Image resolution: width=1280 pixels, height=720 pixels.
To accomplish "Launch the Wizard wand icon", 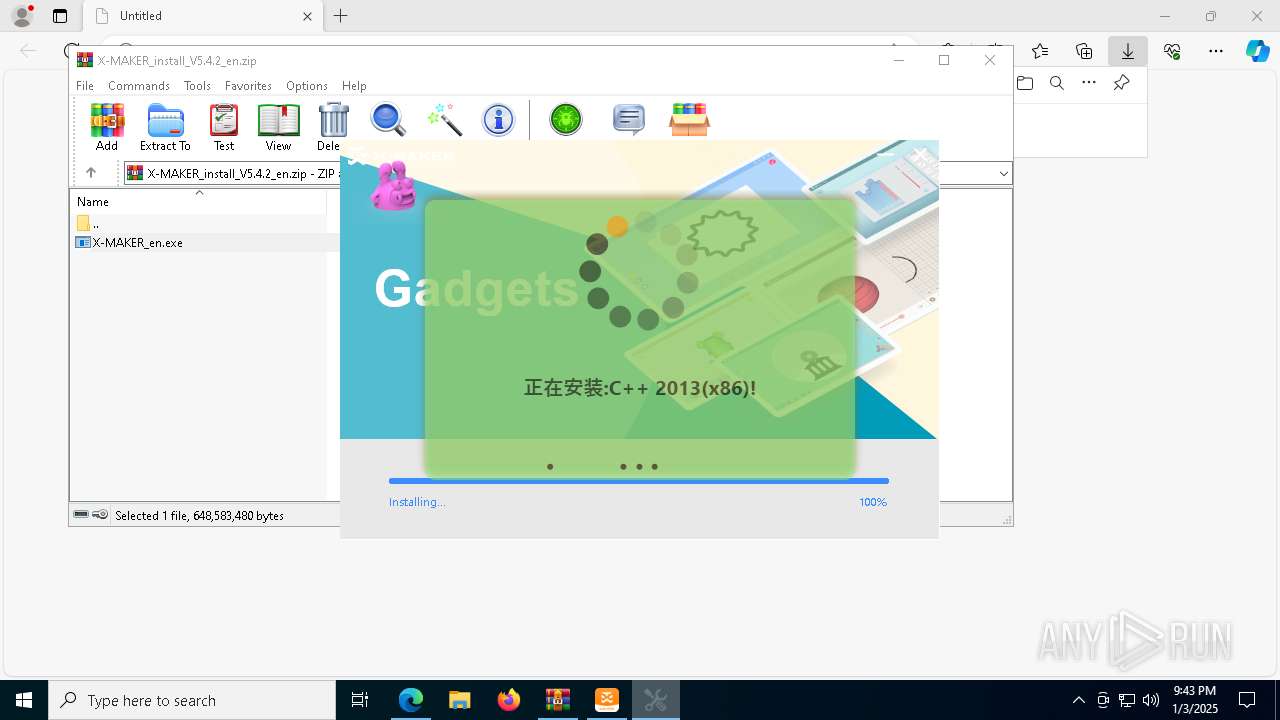I will pyautogui.click(x=443, y=120).
